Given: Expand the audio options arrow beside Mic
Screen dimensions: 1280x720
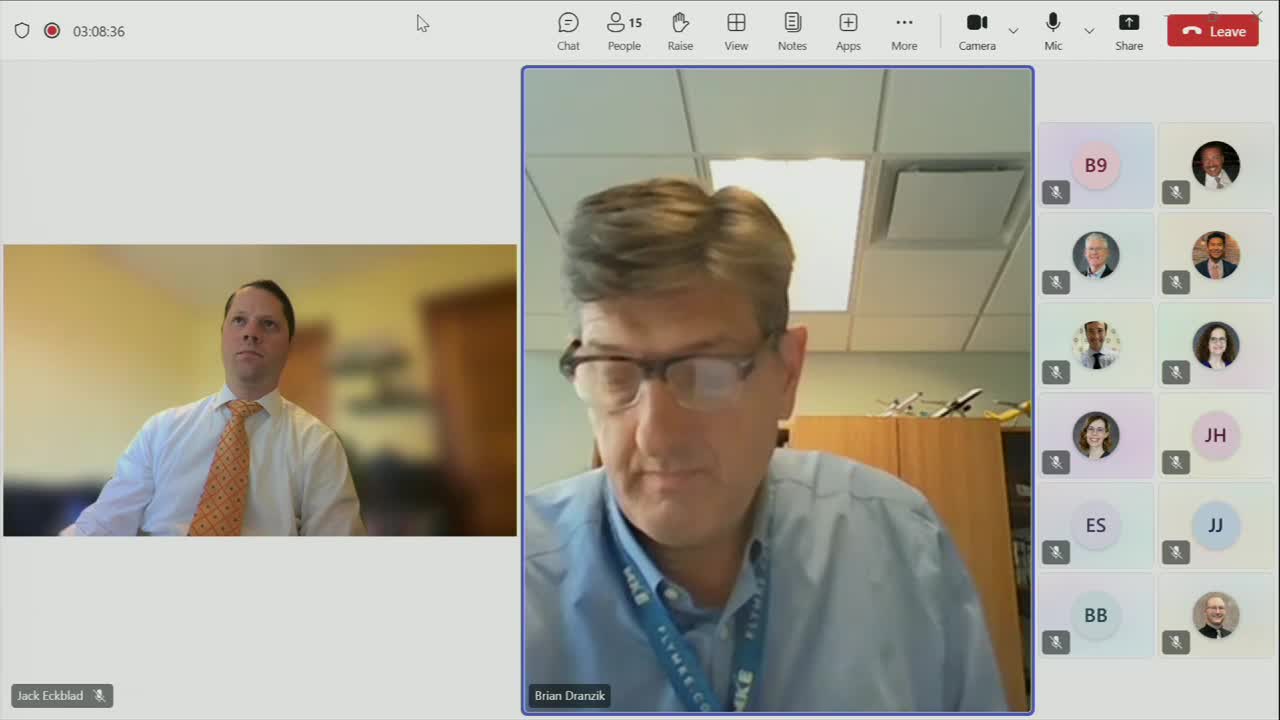Looking at the screenshot, I should click(x=1089, y=31).
